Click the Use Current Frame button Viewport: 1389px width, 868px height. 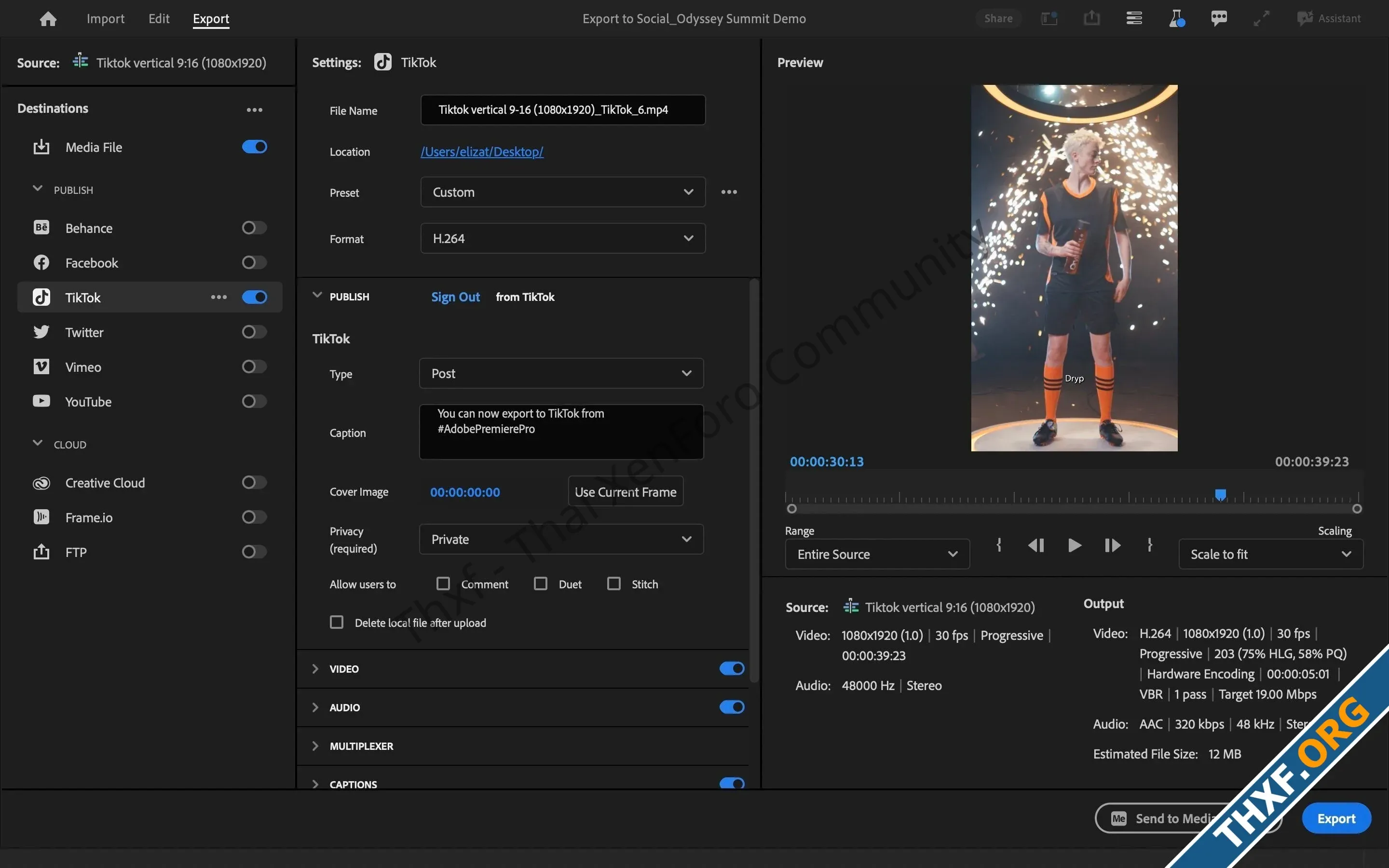(x=626, y=492)
